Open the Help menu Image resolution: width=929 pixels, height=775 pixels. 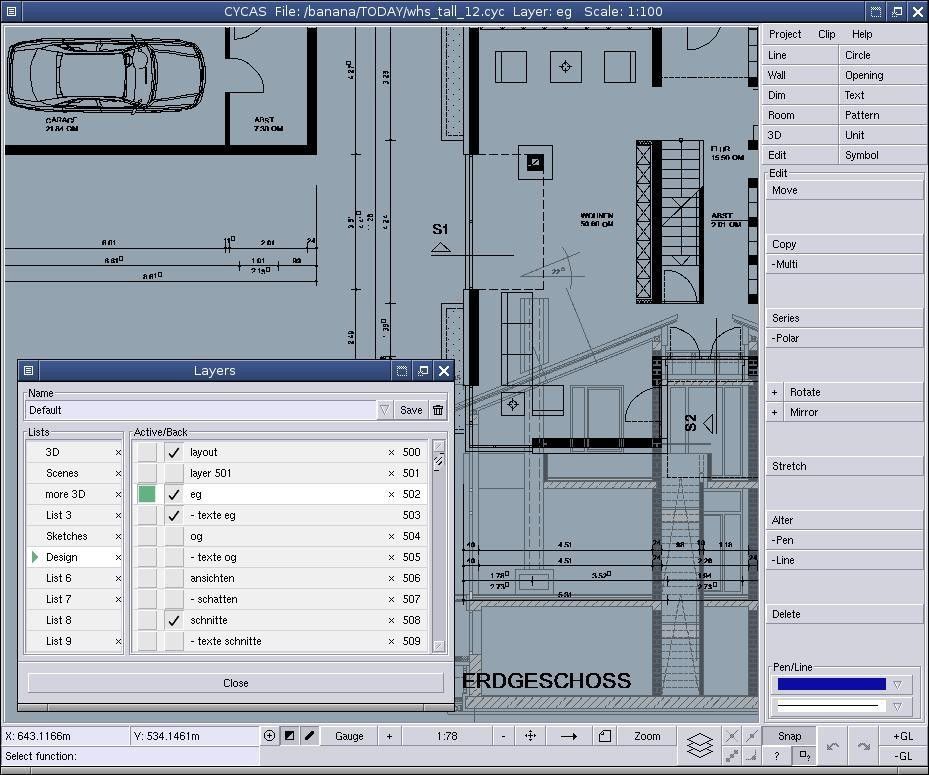(862, 33)
